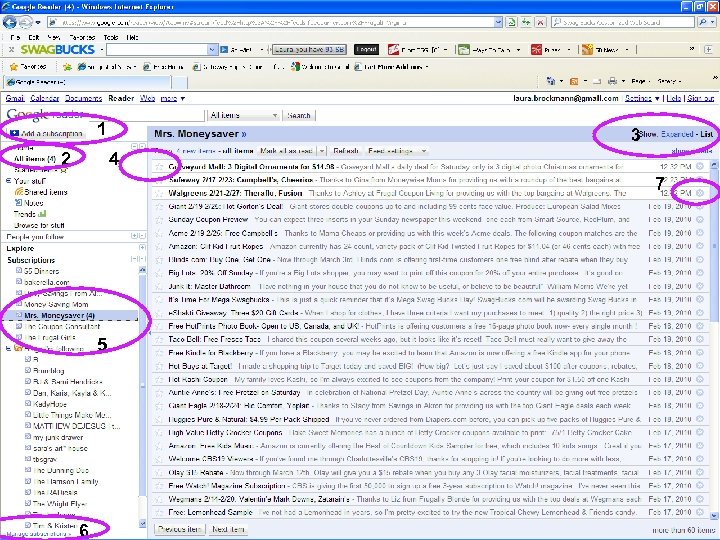Open the Edit menu
Image resolution: width=720 pixels, height=540 pixels.
tap(34, 37)
